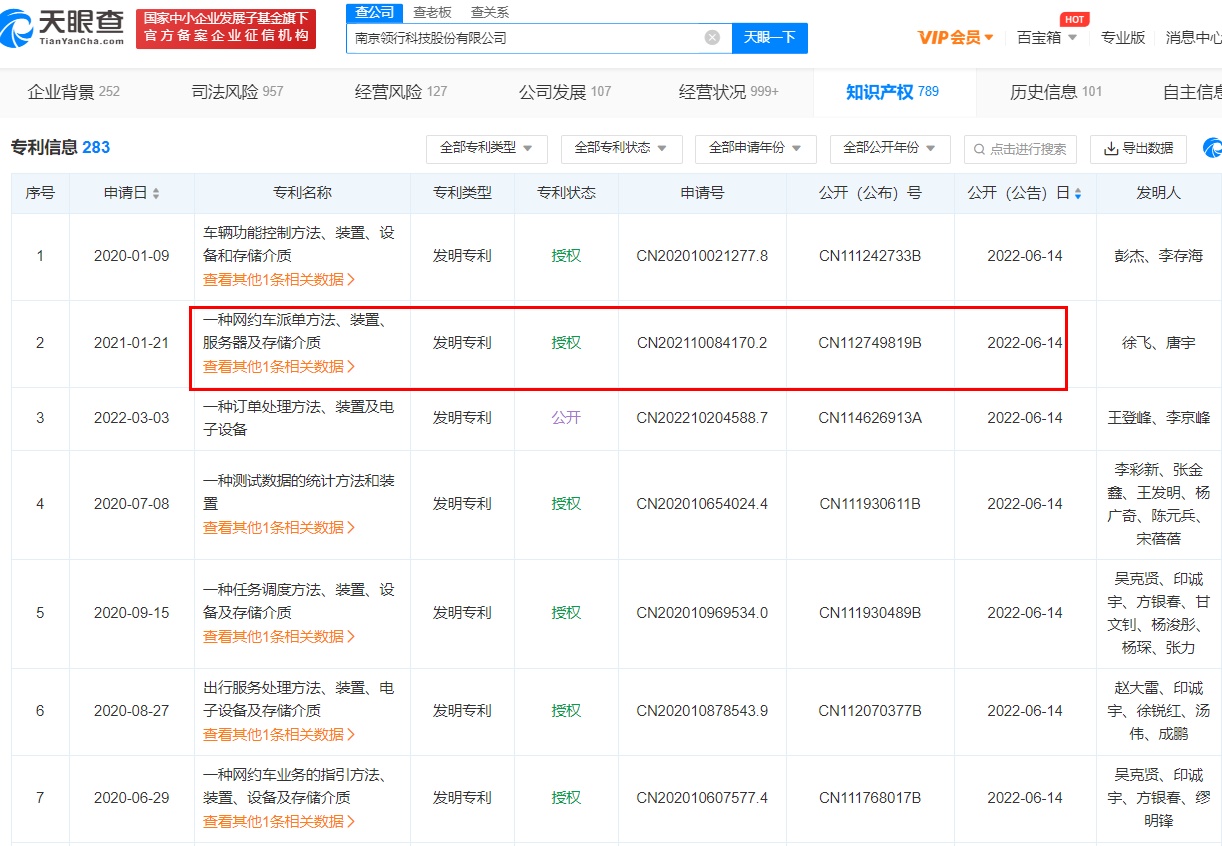Go to the 司法风险 tab
Image resolution: width=1222 pixels, height=846 pixels.
tap(237, 92)
